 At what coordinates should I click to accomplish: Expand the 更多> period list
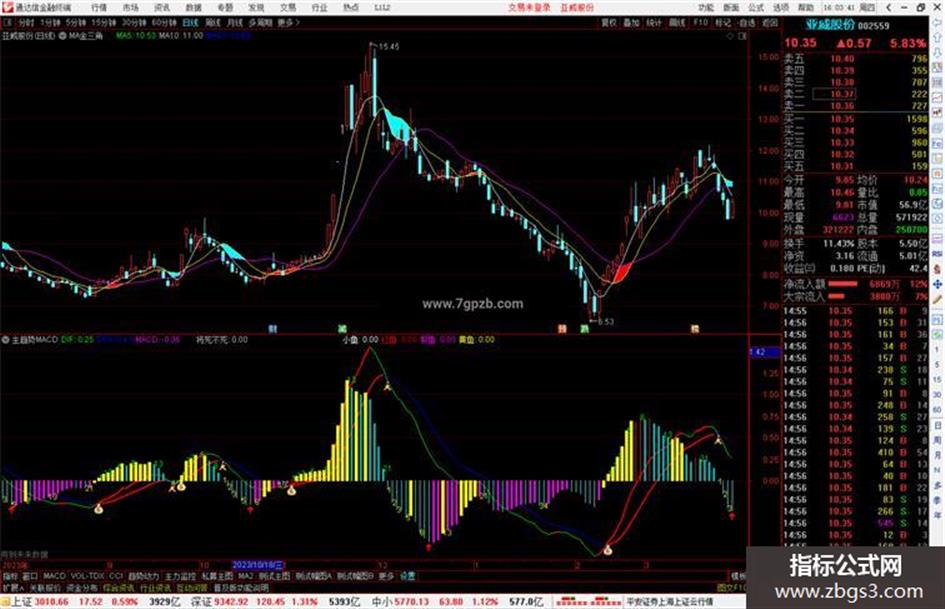pyautogui.click(x=289, y=22)
